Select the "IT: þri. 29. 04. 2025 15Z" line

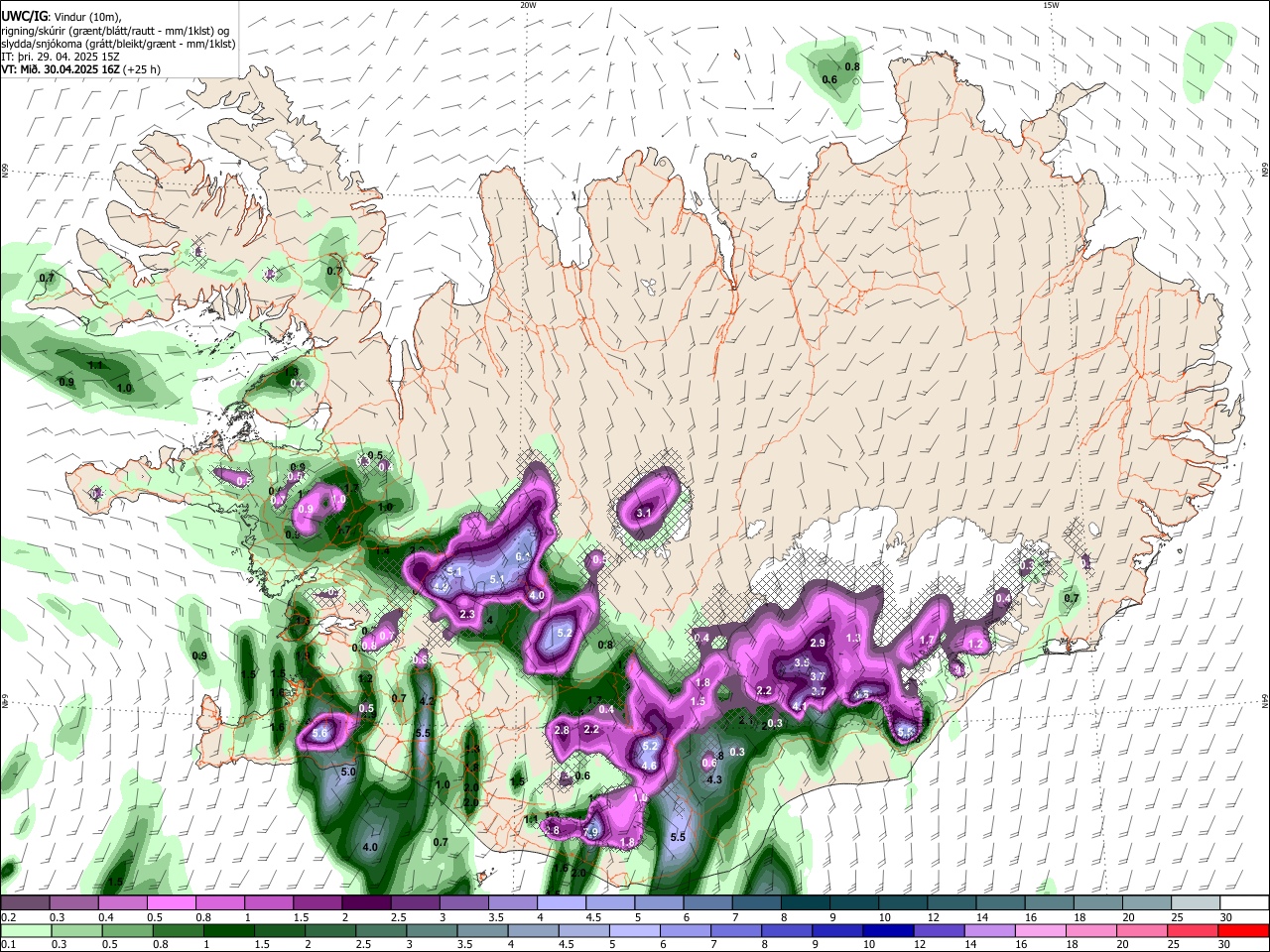61,57
